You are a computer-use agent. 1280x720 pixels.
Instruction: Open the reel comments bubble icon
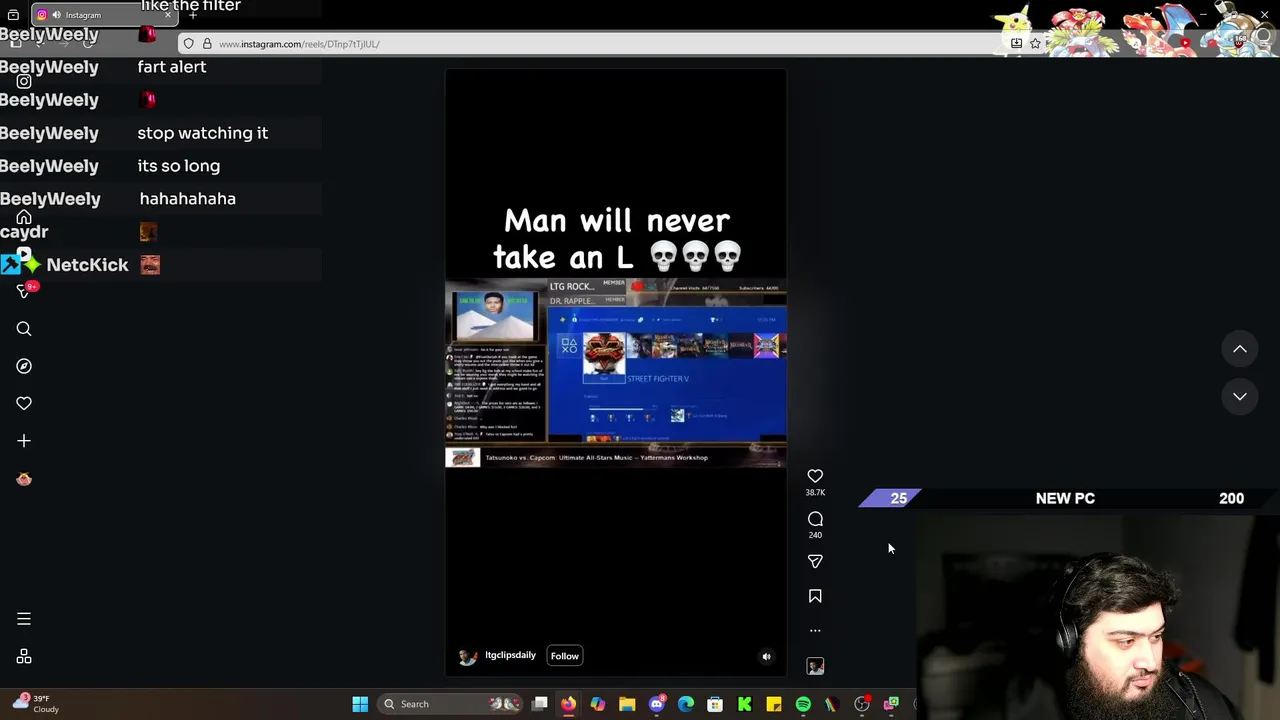(x=815, y=519)
